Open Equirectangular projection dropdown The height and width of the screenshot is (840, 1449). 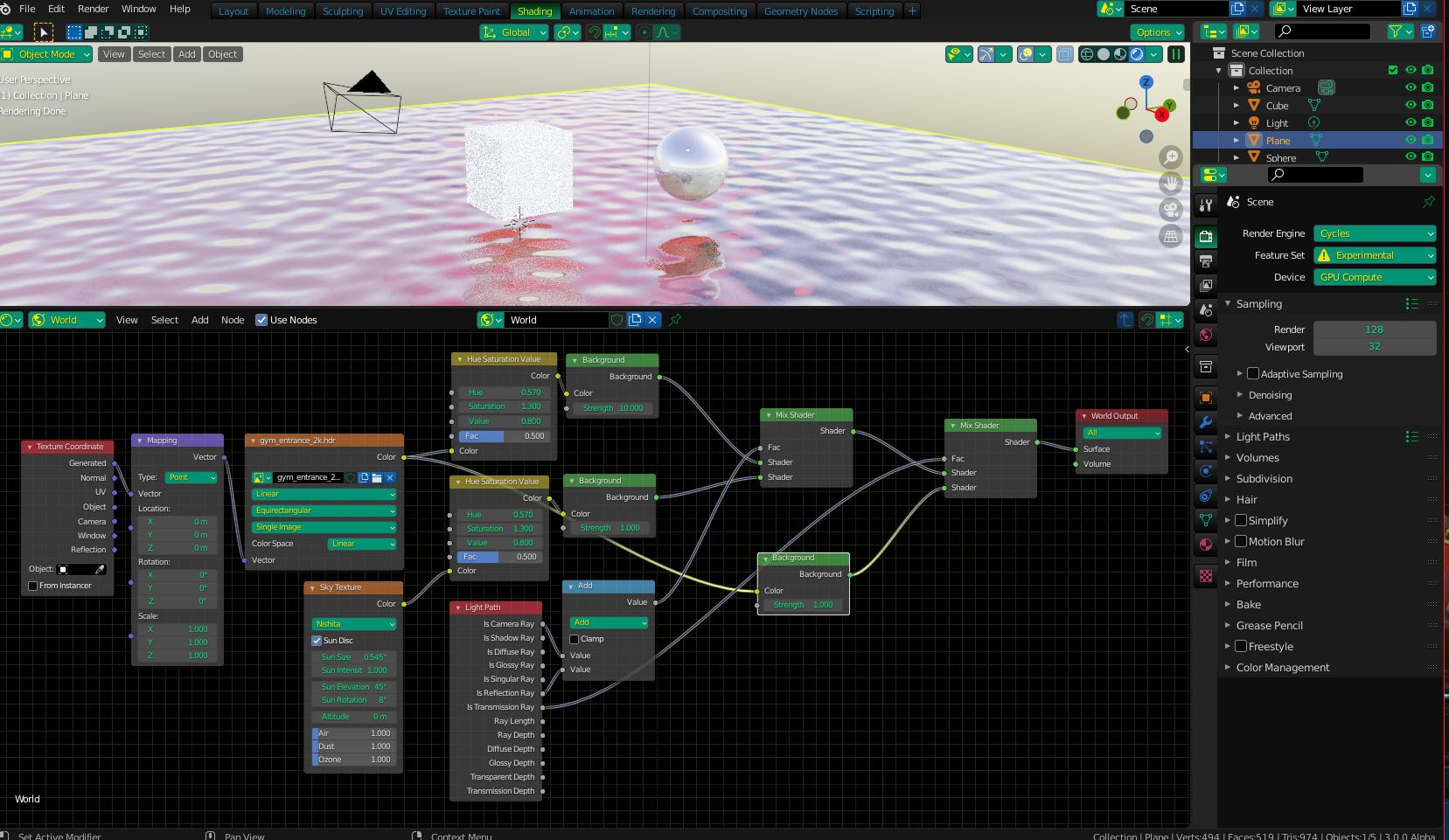(324, 510)
